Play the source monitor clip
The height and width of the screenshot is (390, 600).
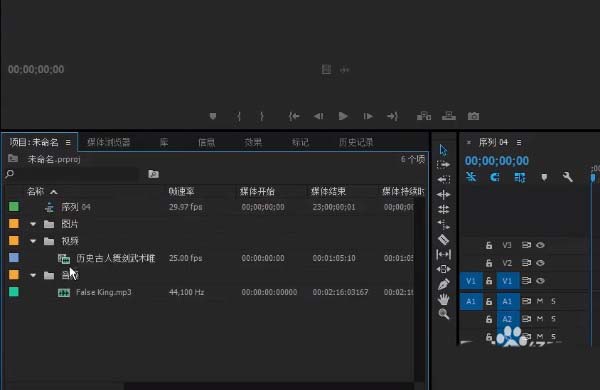click(x=343, y=116)
